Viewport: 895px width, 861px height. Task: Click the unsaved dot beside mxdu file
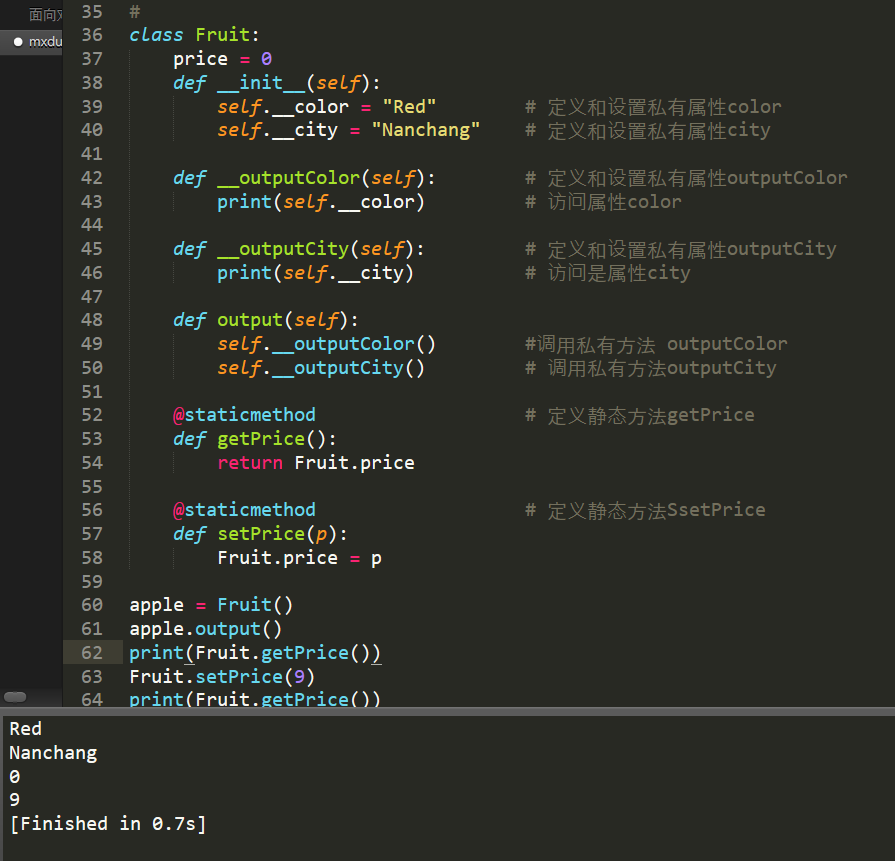coord(18,42)
